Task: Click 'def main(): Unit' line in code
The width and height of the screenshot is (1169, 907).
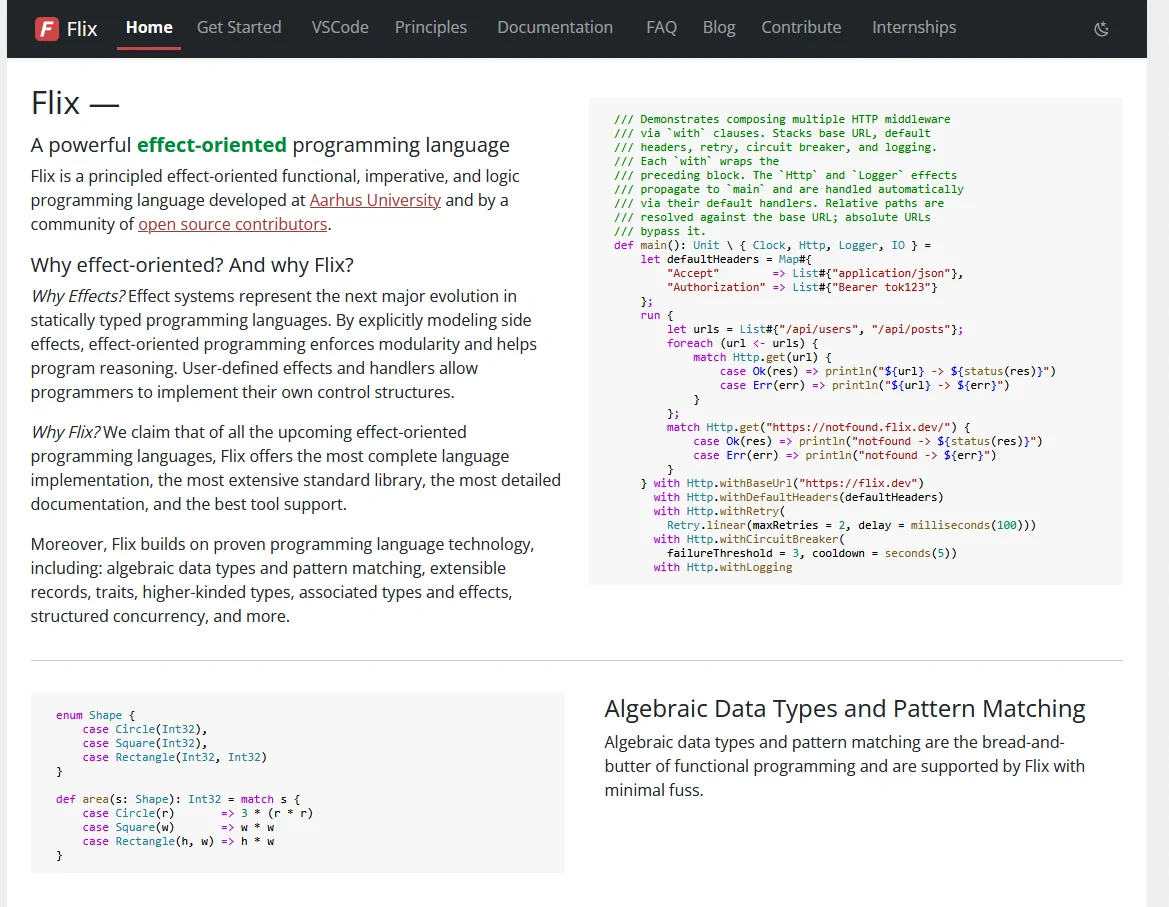Action: pyautogui.click(x=772, y=245)
